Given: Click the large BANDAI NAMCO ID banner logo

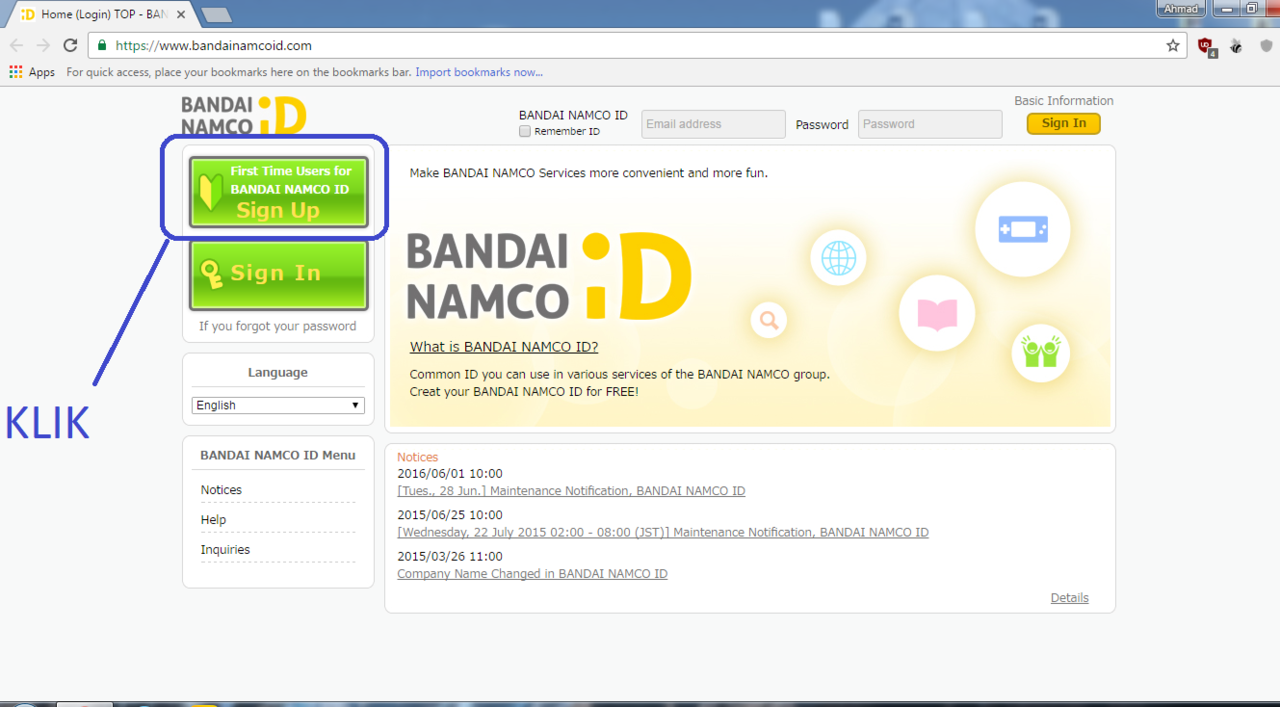Looking at the screenshot, I should pyautogui.click(x=549, y=275).
